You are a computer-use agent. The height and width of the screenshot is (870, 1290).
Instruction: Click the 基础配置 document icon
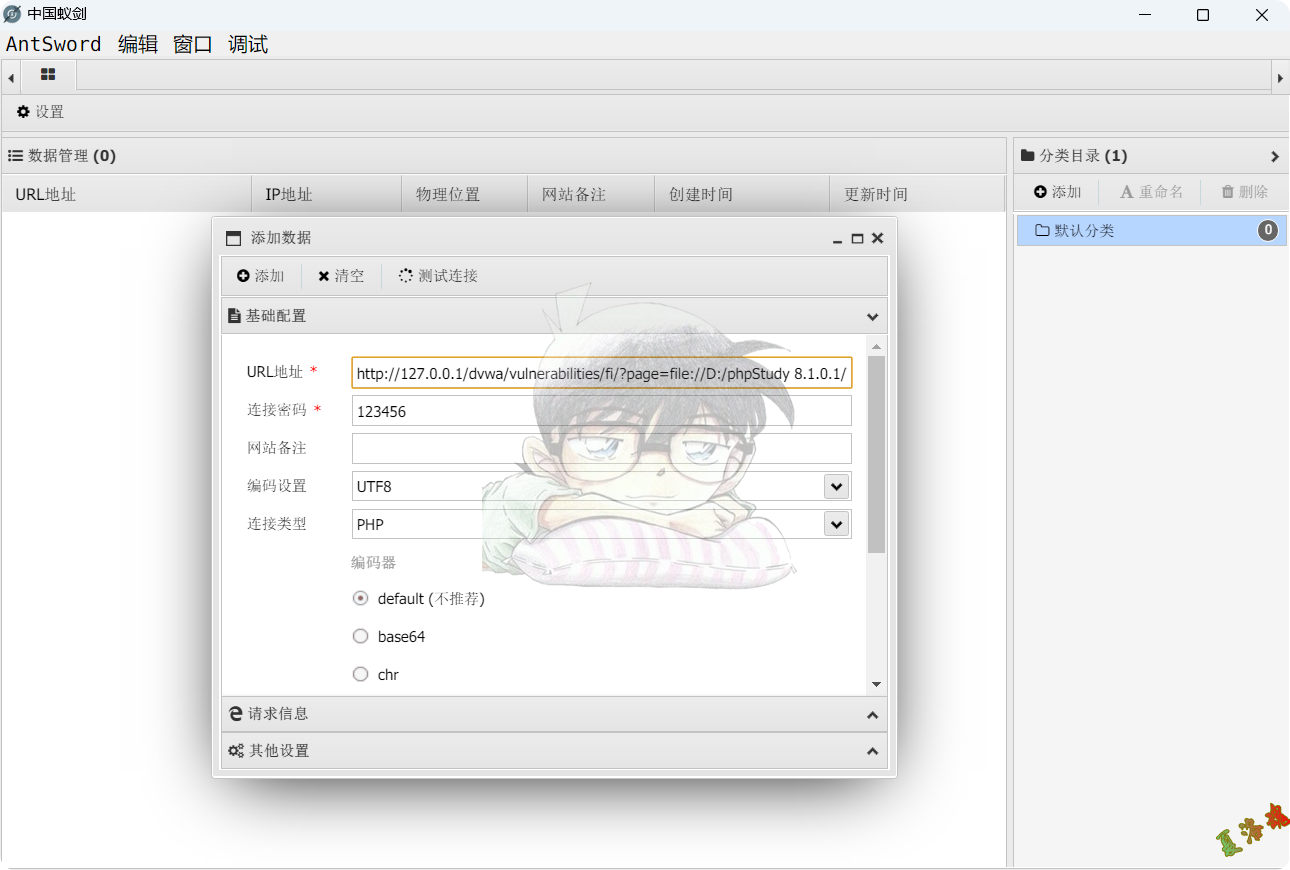point(234,316)
